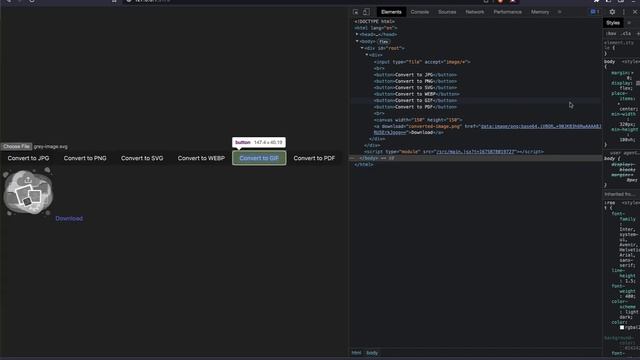Screen dimensions: 640x360
Task: Show more DevTools tabs chevron
Action: coord(560,12)
